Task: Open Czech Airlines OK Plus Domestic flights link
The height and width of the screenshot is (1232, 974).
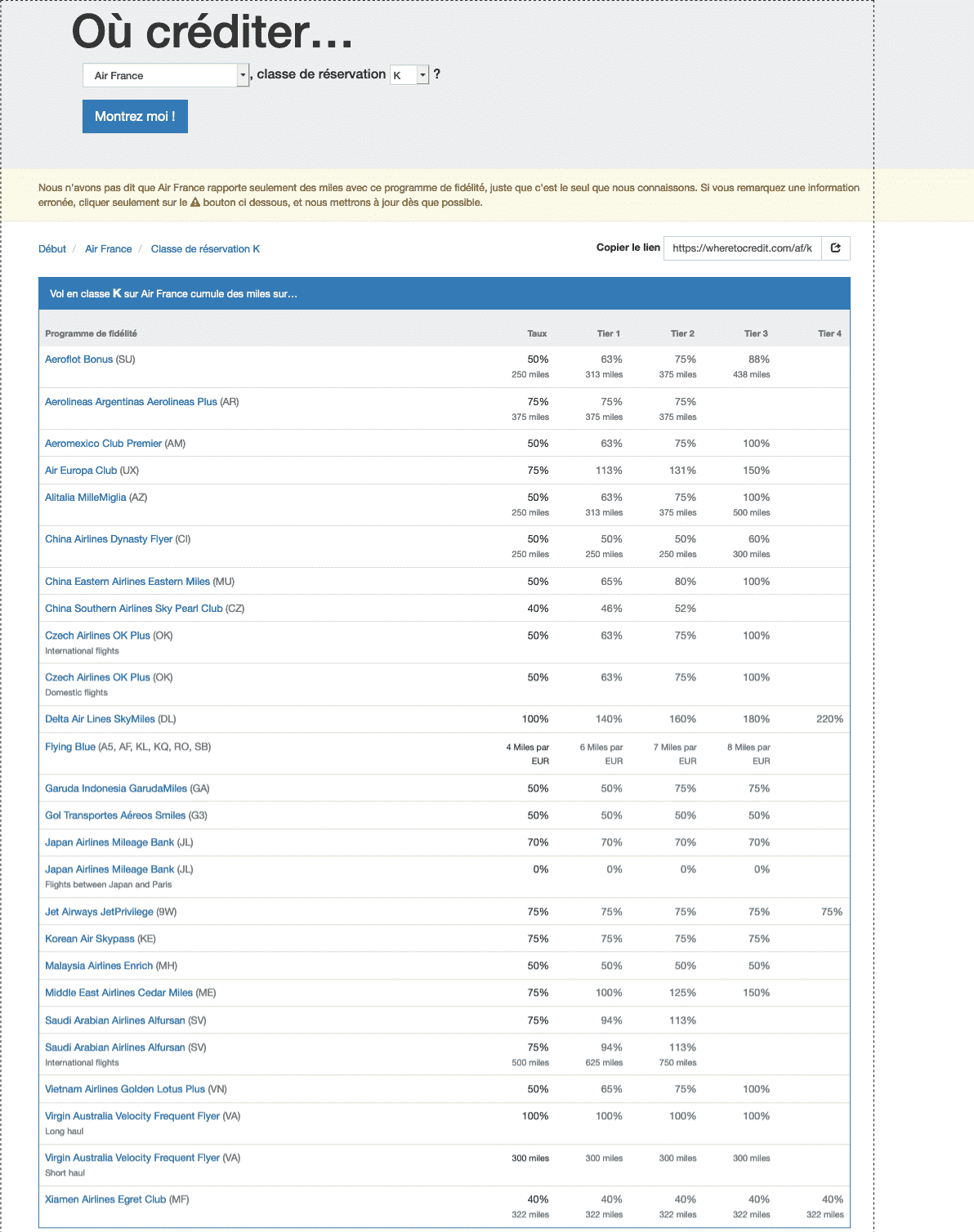Action: tap(97, 677)
